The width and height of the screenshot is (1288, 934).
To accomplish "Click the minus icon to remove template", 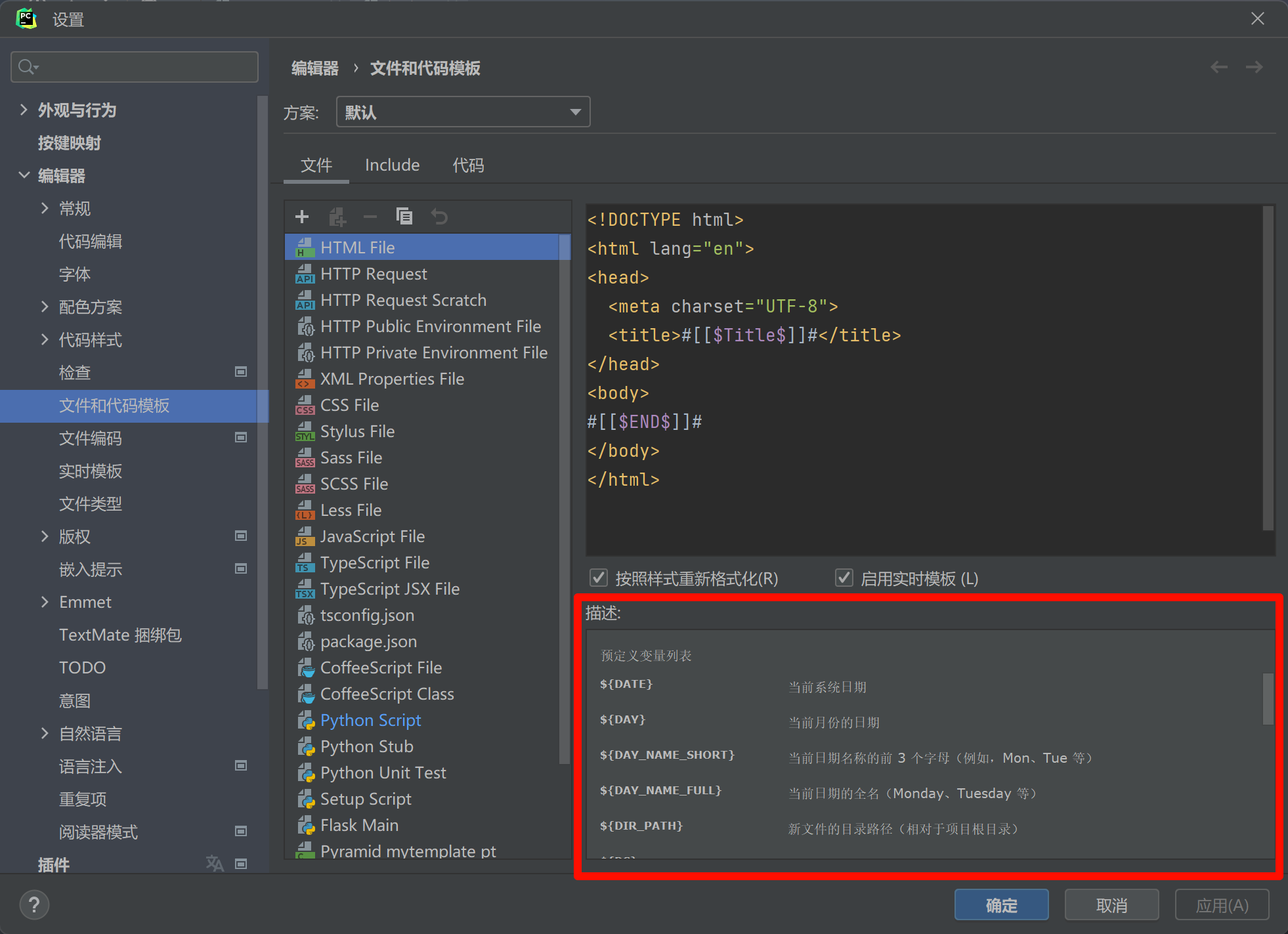I will pos(370,217).
